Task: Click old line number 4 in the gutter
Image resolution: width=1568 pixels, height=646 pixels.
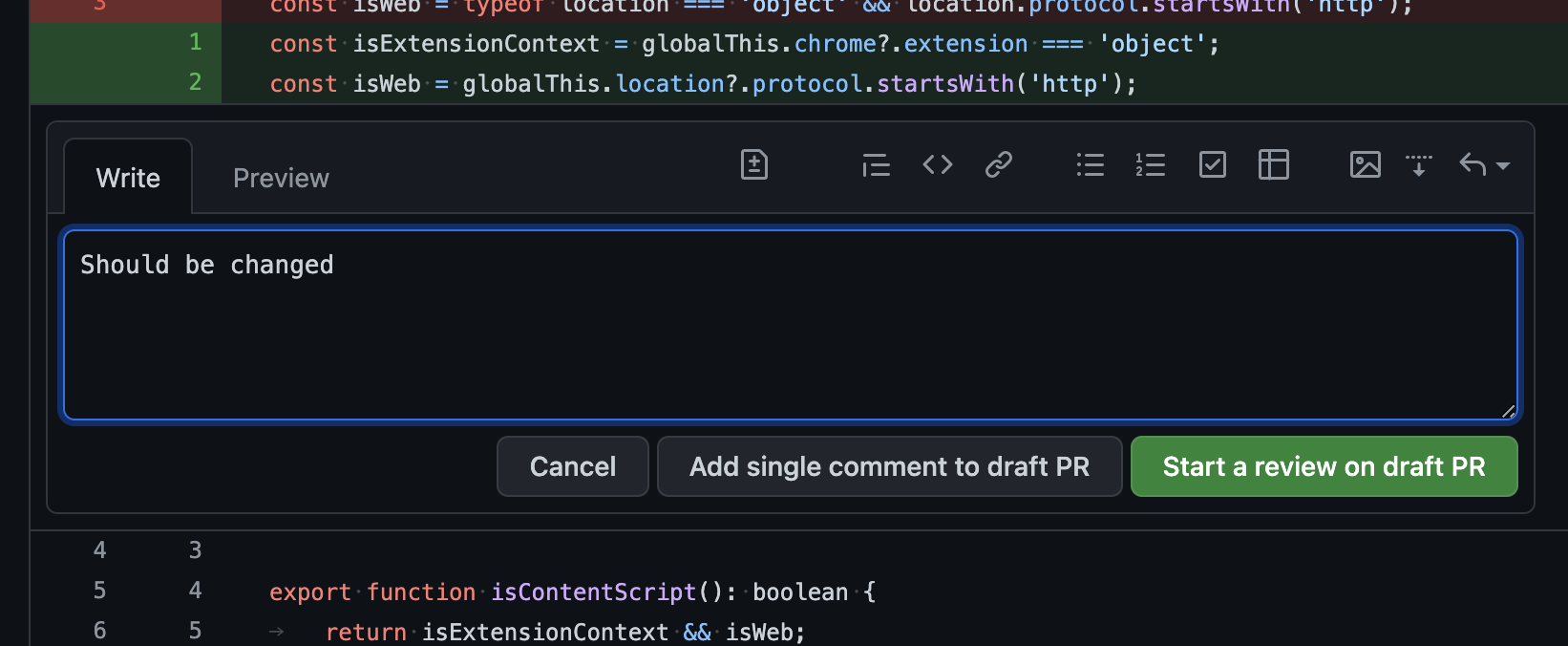Action: tap(100, 550)
